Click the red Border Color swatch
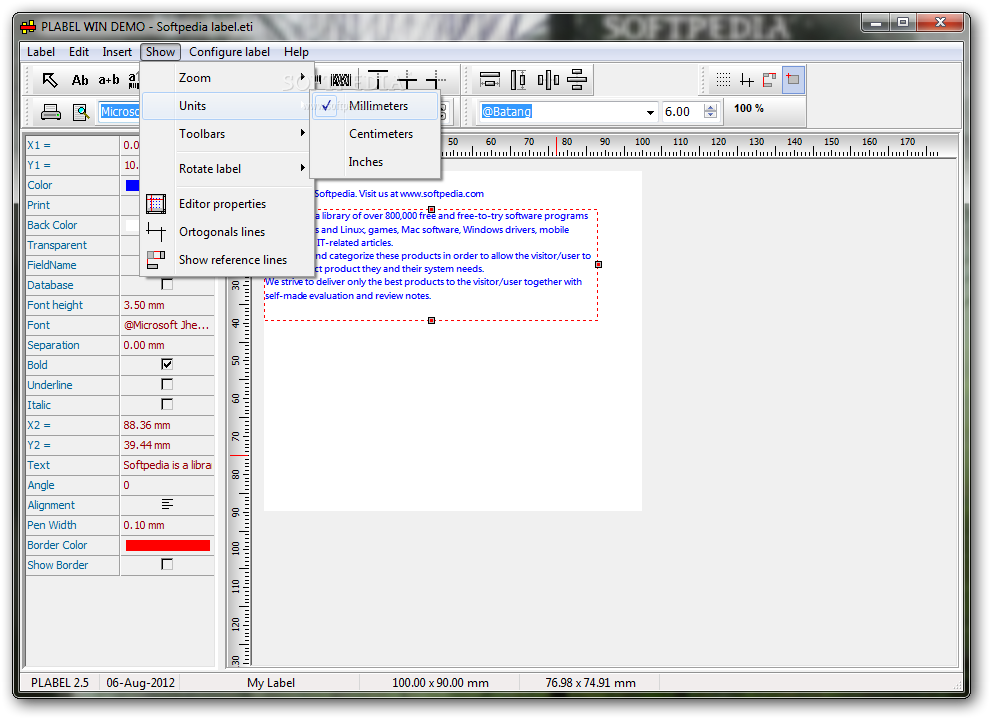Screen dimensions: 991x719 point(167,545)
